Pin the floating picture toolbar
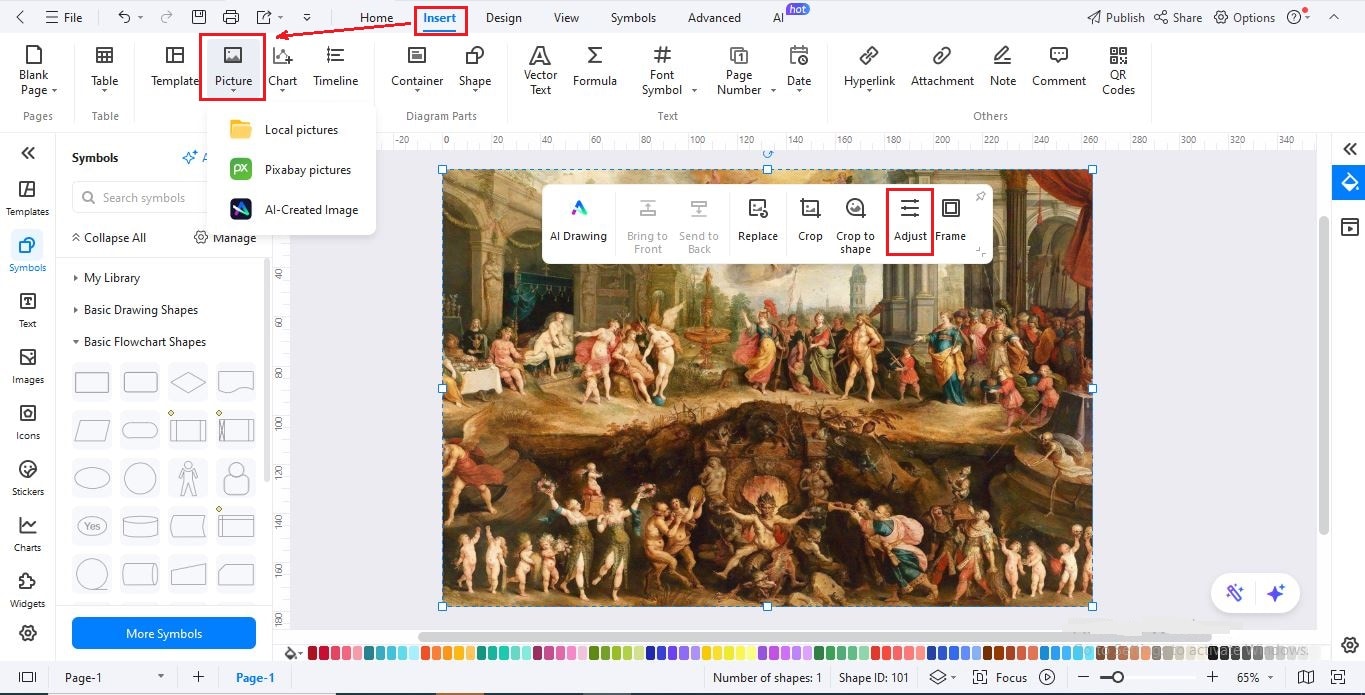The image size is (1365, 695). (980, 196)
